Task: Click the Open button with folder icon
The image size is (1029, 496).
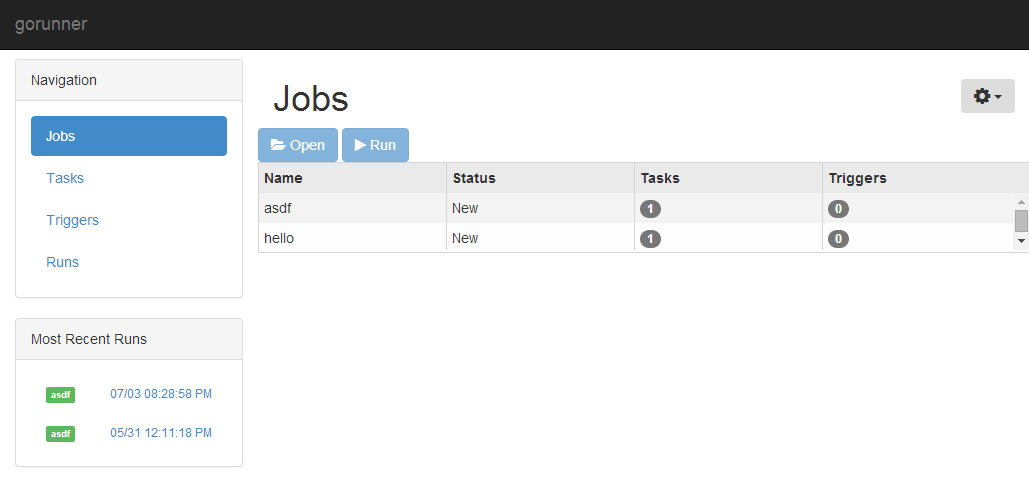Action: (298, 145)
